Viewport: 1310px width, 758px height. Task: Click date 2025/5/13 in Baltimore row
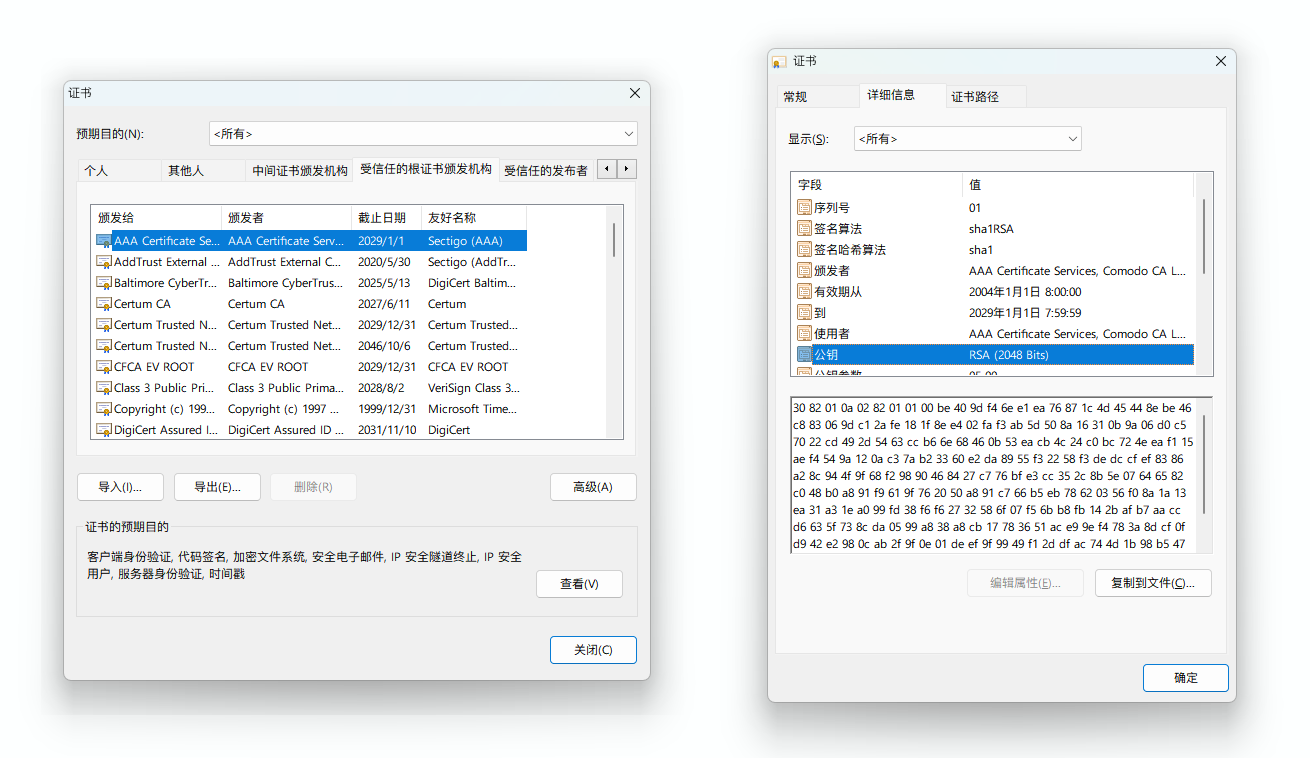point(384,283)
